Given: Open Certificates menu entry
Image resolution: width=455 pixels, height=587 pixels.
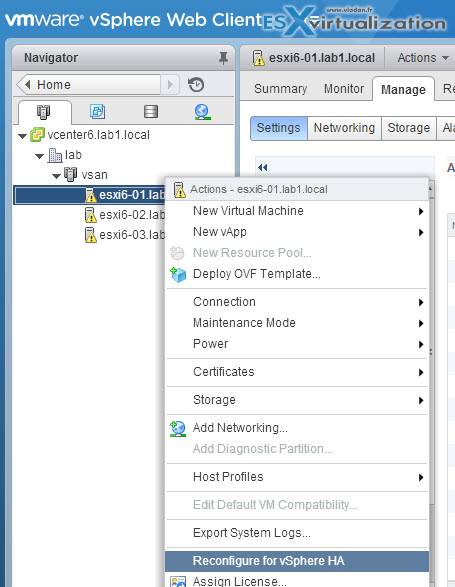Looking at the screenshot, I should 297,372.
